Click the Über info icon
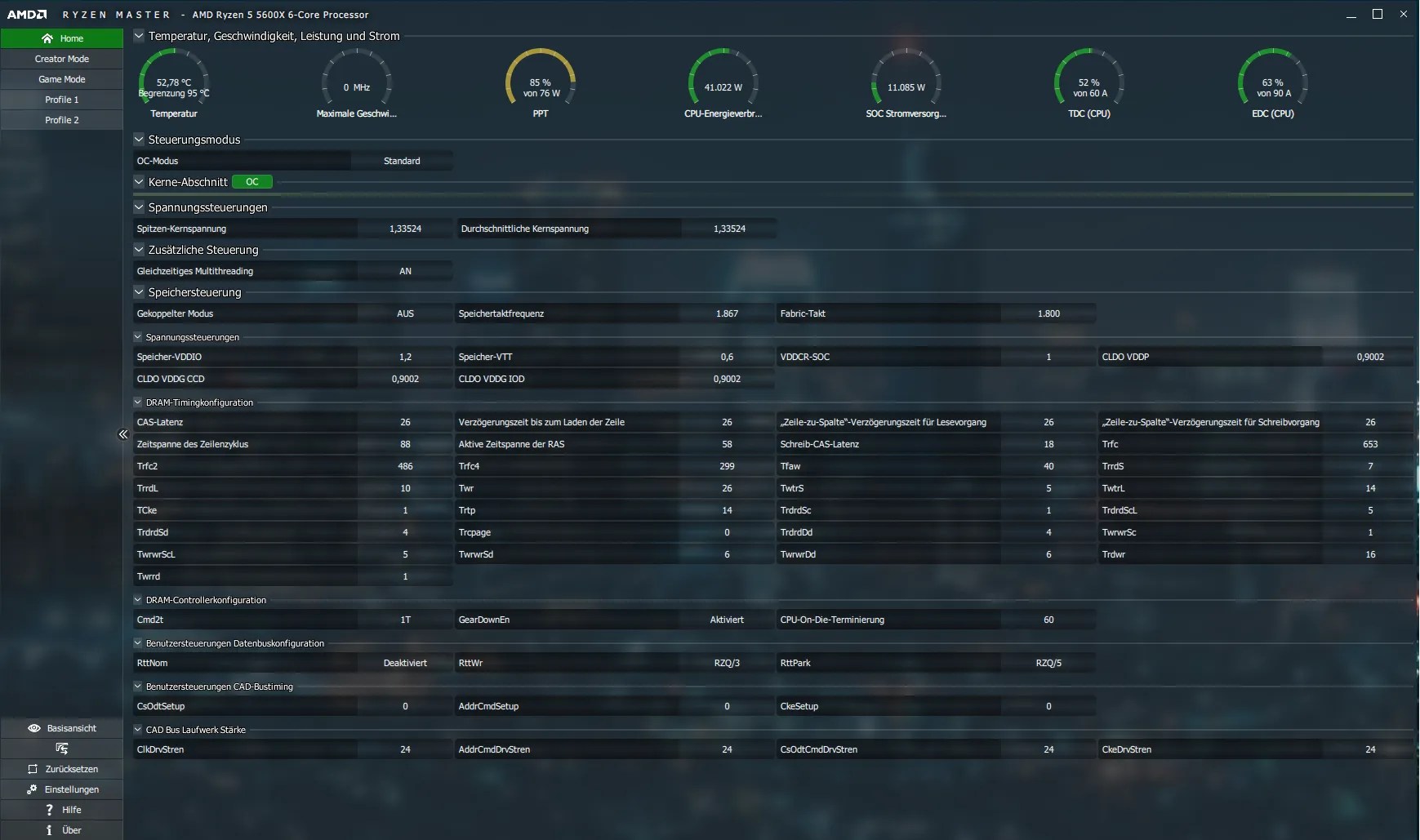The width and height of the screenshot is (1420, 840). 51,829
